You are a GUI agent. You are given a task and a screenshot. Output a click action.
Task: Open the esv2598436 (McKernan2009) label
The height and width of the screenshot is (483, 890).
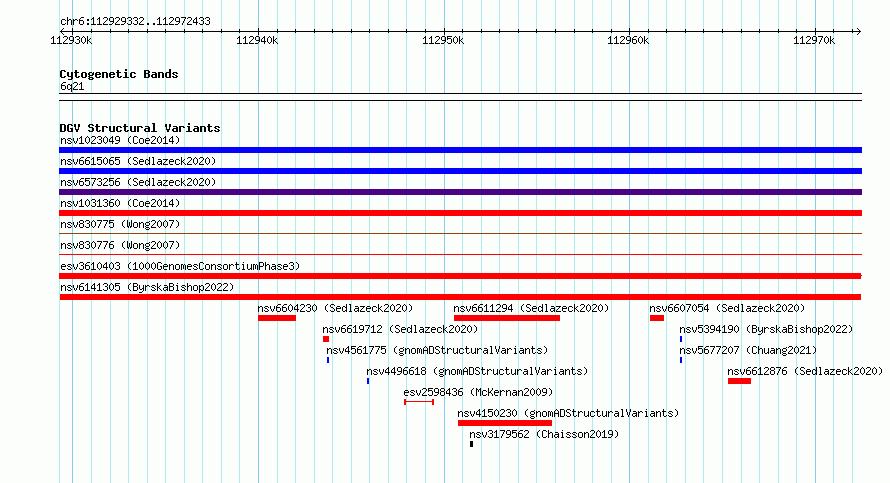click(478, 392)
